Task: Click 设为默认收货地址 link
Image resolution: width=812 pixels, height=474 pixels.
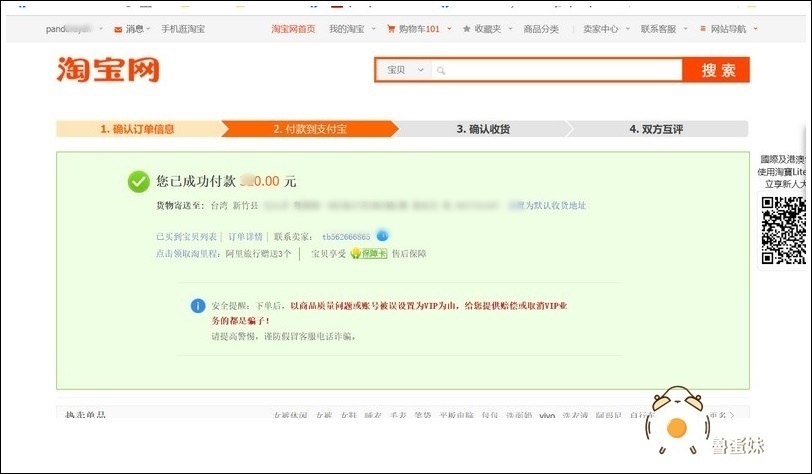Action: (x=547, y=206)
